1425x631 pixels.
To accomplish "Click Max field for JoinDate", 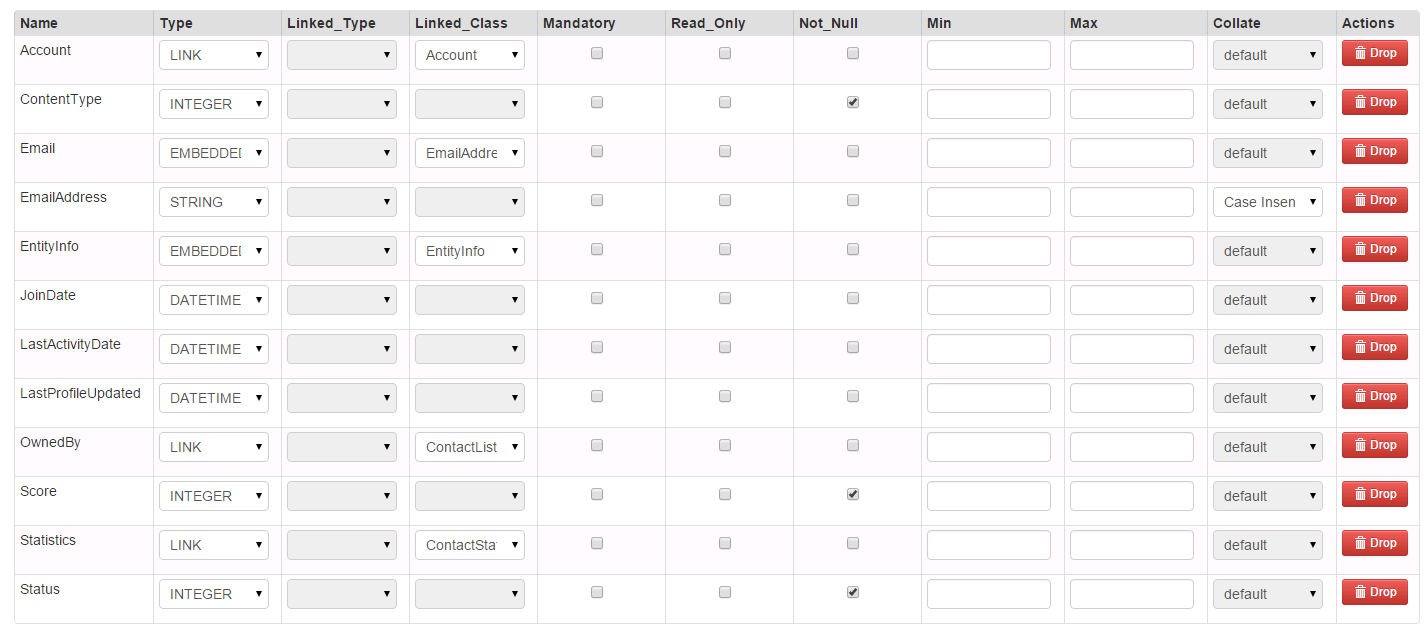I will [1132, 300].
